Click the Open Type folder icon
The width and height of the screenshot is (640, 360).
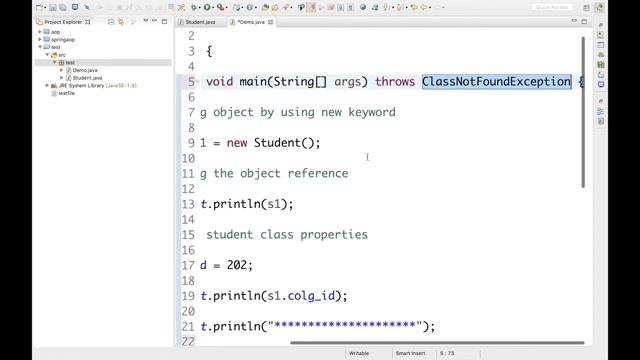point(265,7)
